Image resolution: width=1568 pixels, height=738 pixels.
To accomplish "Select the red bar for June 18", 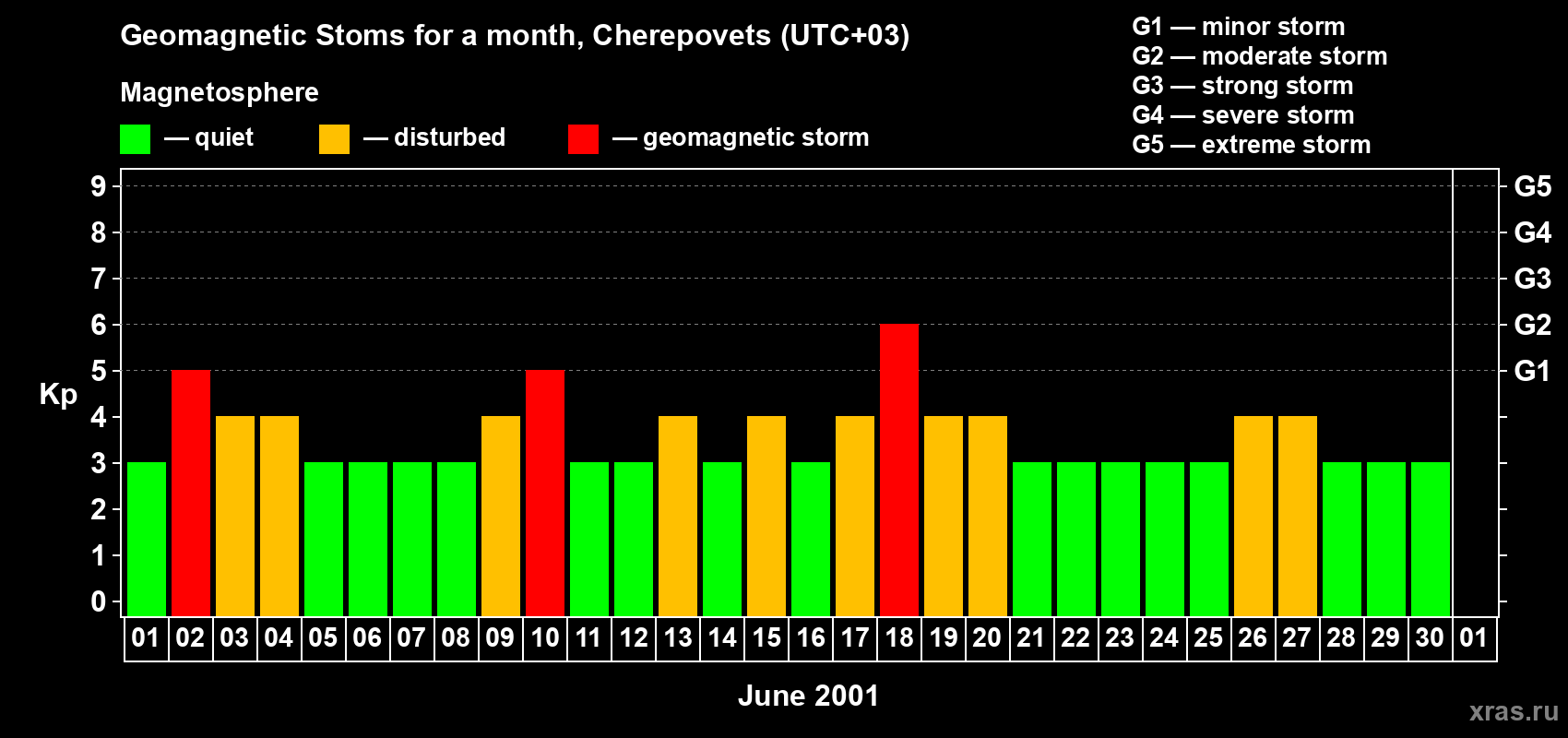I will (899, 470).
